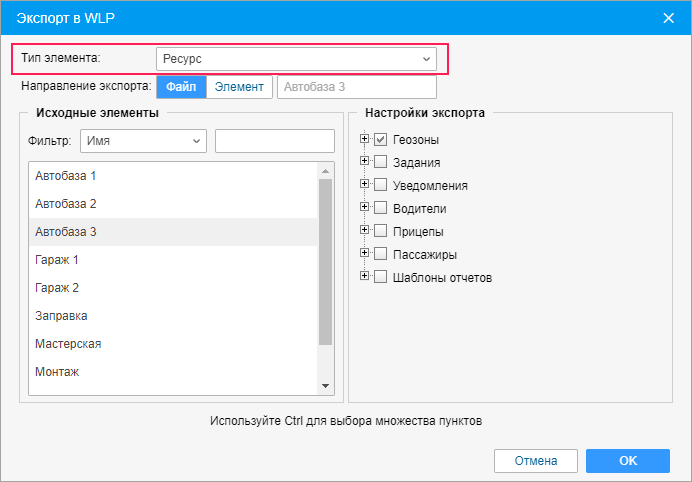Expand the Шаблоны отчетов tree node
The height and width of the screenshot is (482, 692).
(x=365, y=277)
